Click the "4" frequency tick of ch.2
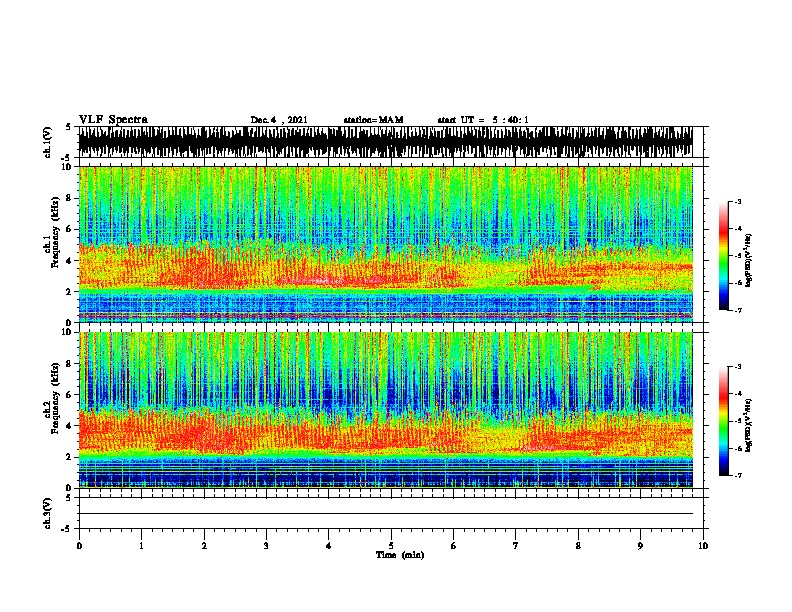 point(69,426)
